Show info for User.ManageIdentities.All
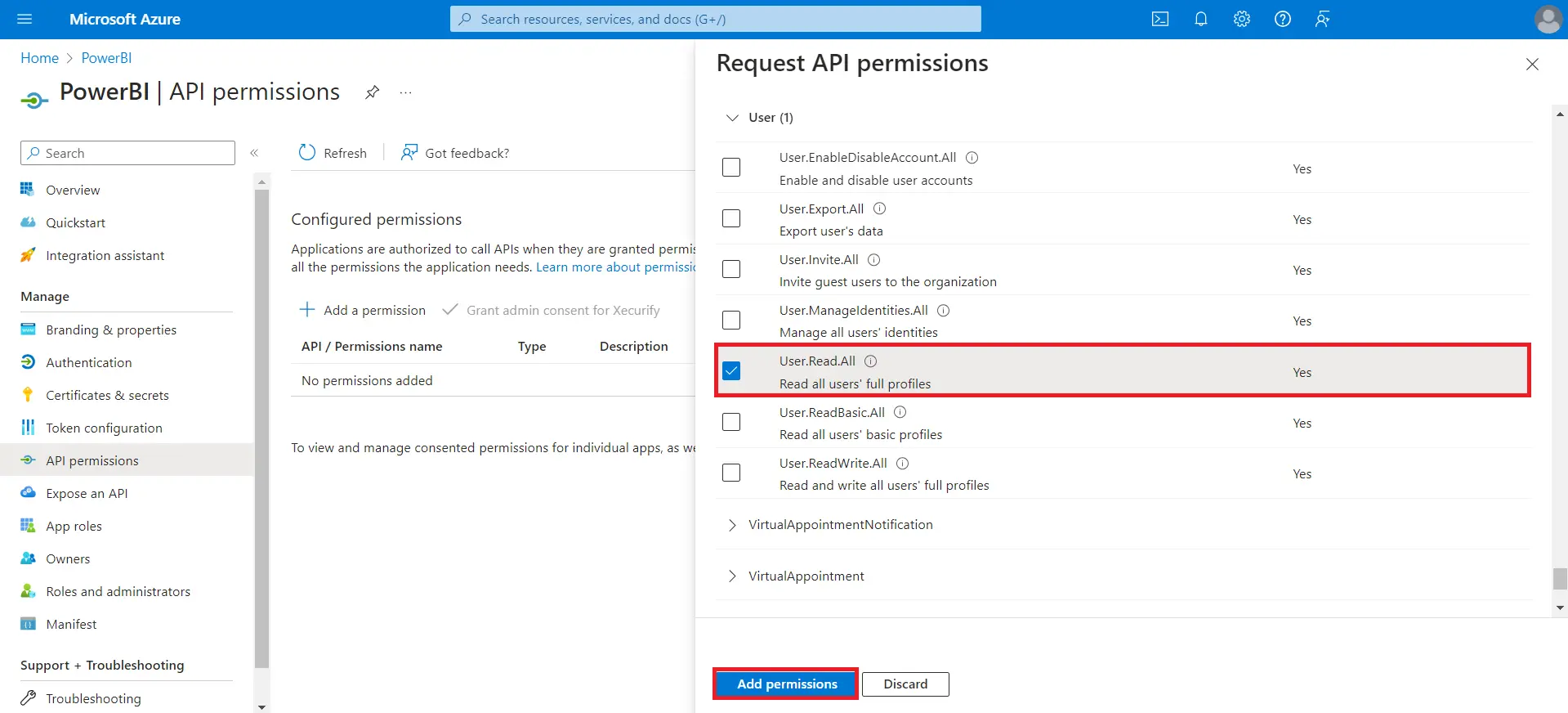This screenshot has height=713, width=1568. coord(944,311)
